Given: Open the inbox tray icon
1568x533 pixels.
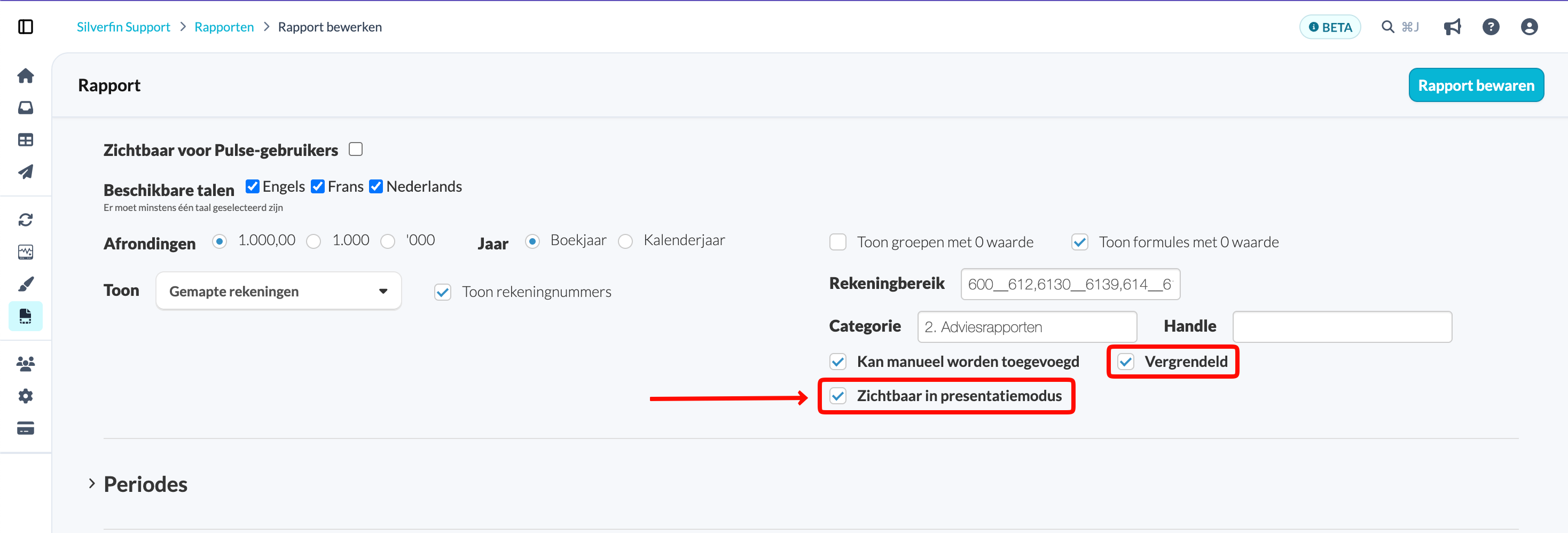Looking at the screenshot, I should tap(26, 108).
